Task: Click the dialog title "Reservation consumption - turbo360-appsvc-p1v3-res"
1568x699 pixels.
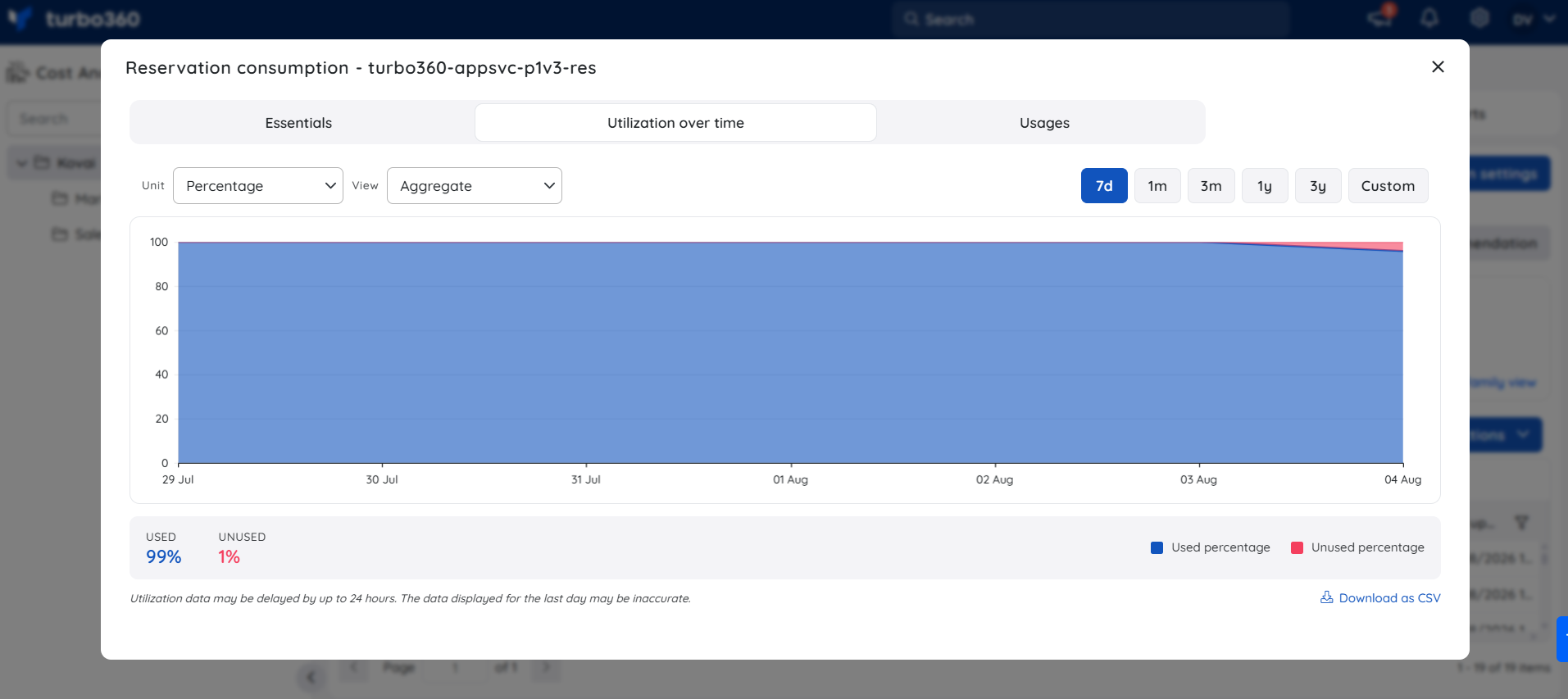Action: pyautogui.click(x=361, y=67)
